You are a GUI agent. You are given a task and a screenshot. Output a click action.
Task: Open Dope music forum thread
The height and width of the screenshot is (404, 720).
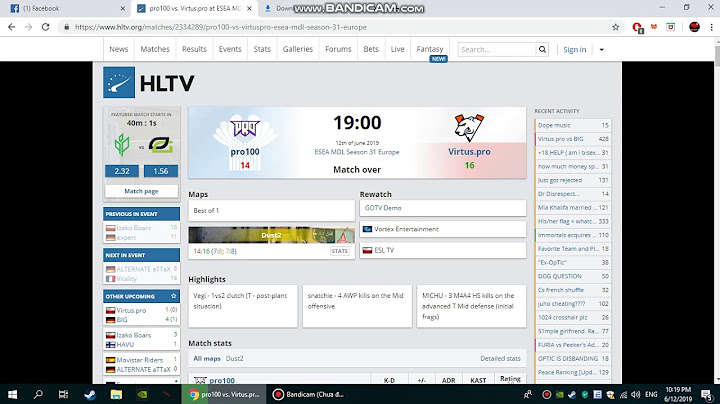click(573, 125)
